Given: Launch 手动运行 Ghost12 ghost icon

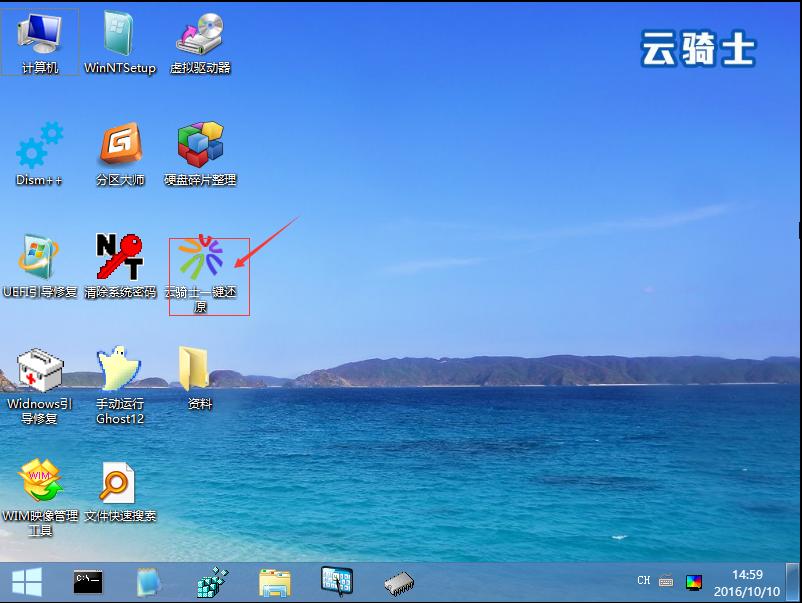Looking at the screenshot, I should [x=120, y=371].
